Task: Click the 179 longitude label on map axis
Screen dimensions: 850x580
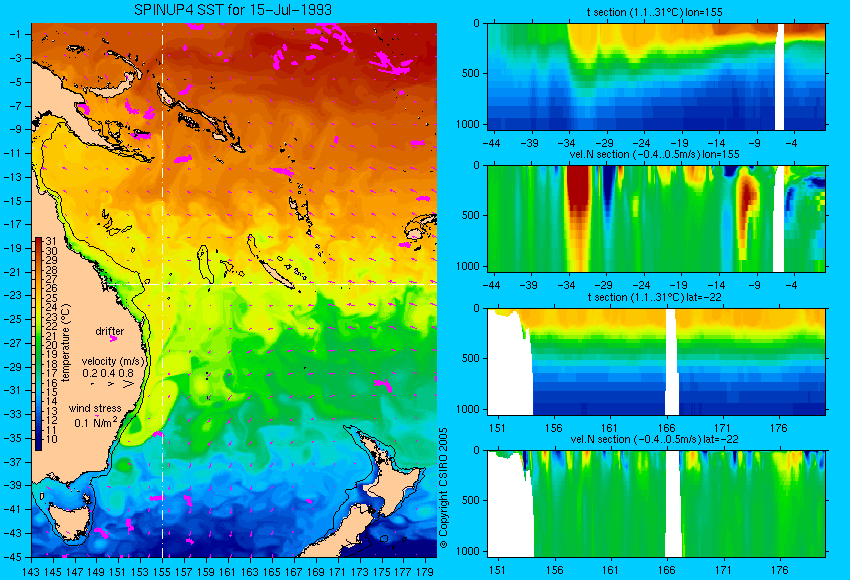Action: point(425,571)
